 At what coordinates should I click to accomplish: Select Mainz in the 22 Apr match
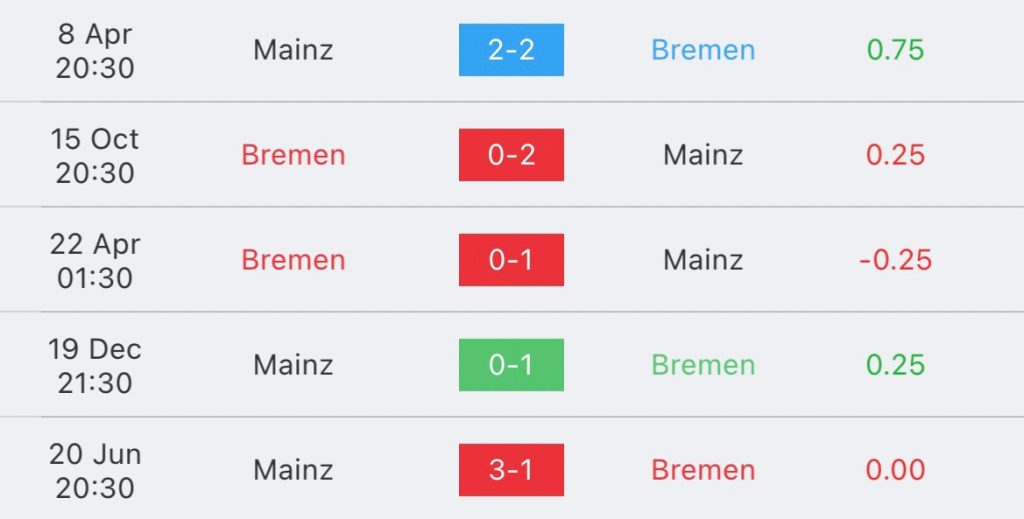(703, 260)
